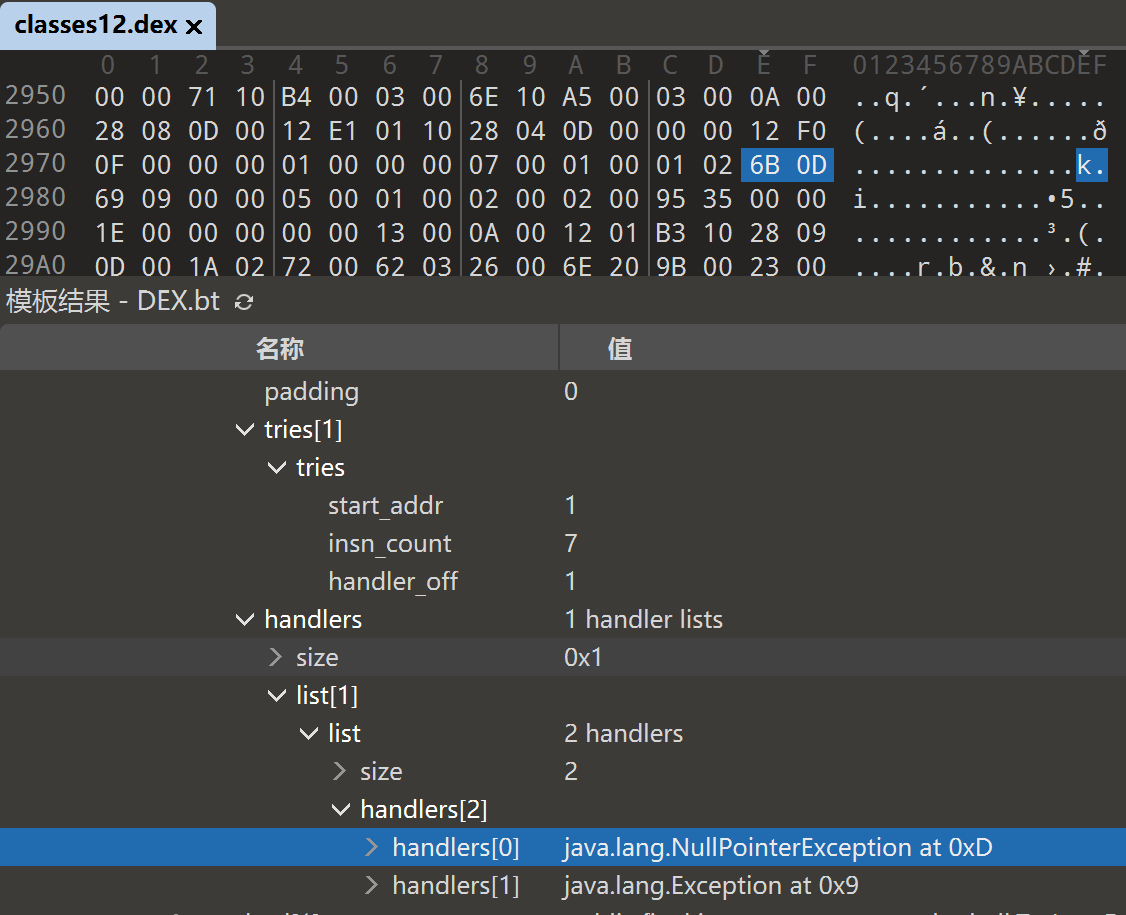Click the 0x1 size value
Screen dimensions: 1126x915
[583, 657]
